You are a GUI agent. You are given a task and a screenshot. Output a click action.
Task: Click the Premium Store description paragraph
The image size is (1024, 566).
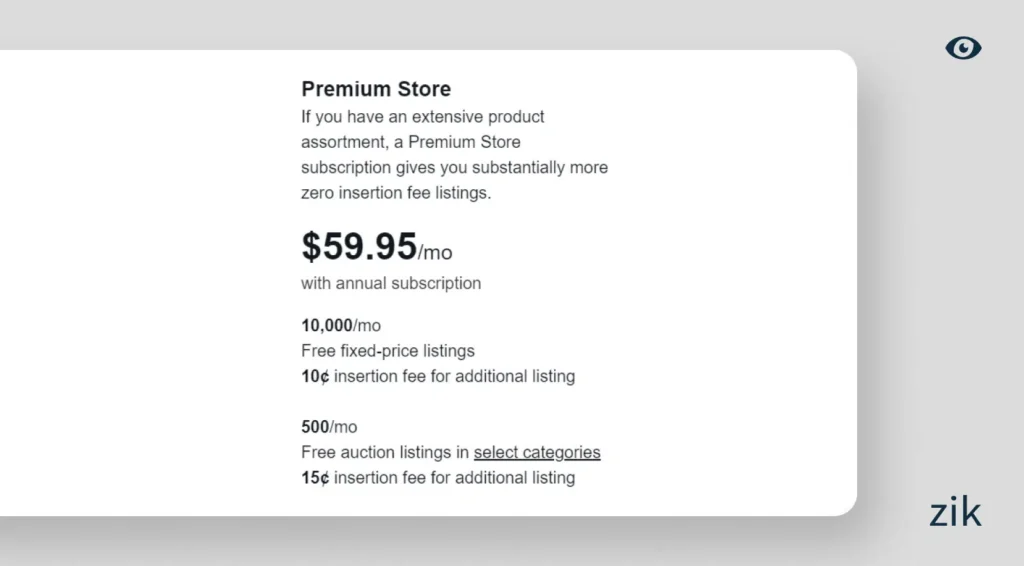[454, 155]
